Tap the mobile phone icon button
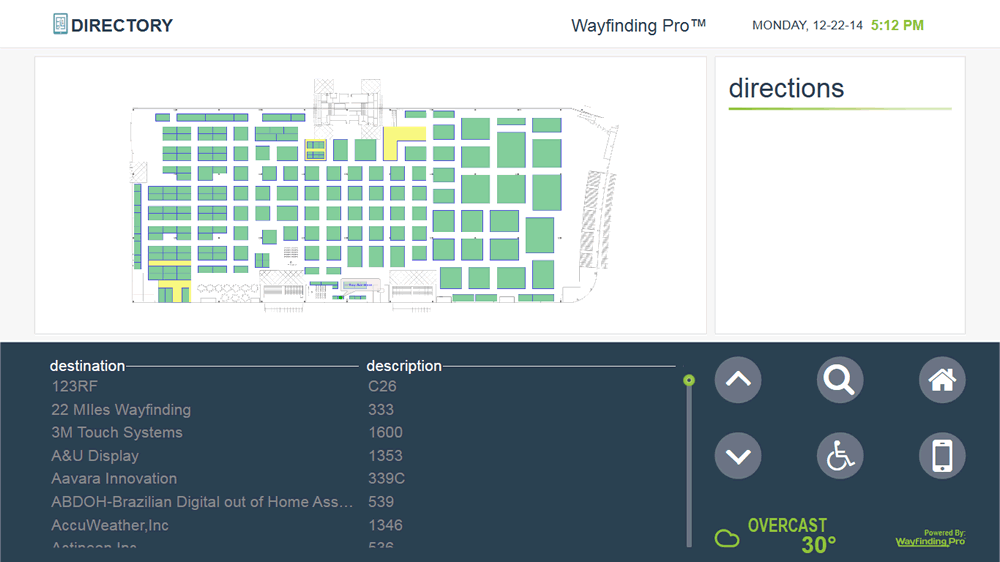1000x562 pixels. 942,457
